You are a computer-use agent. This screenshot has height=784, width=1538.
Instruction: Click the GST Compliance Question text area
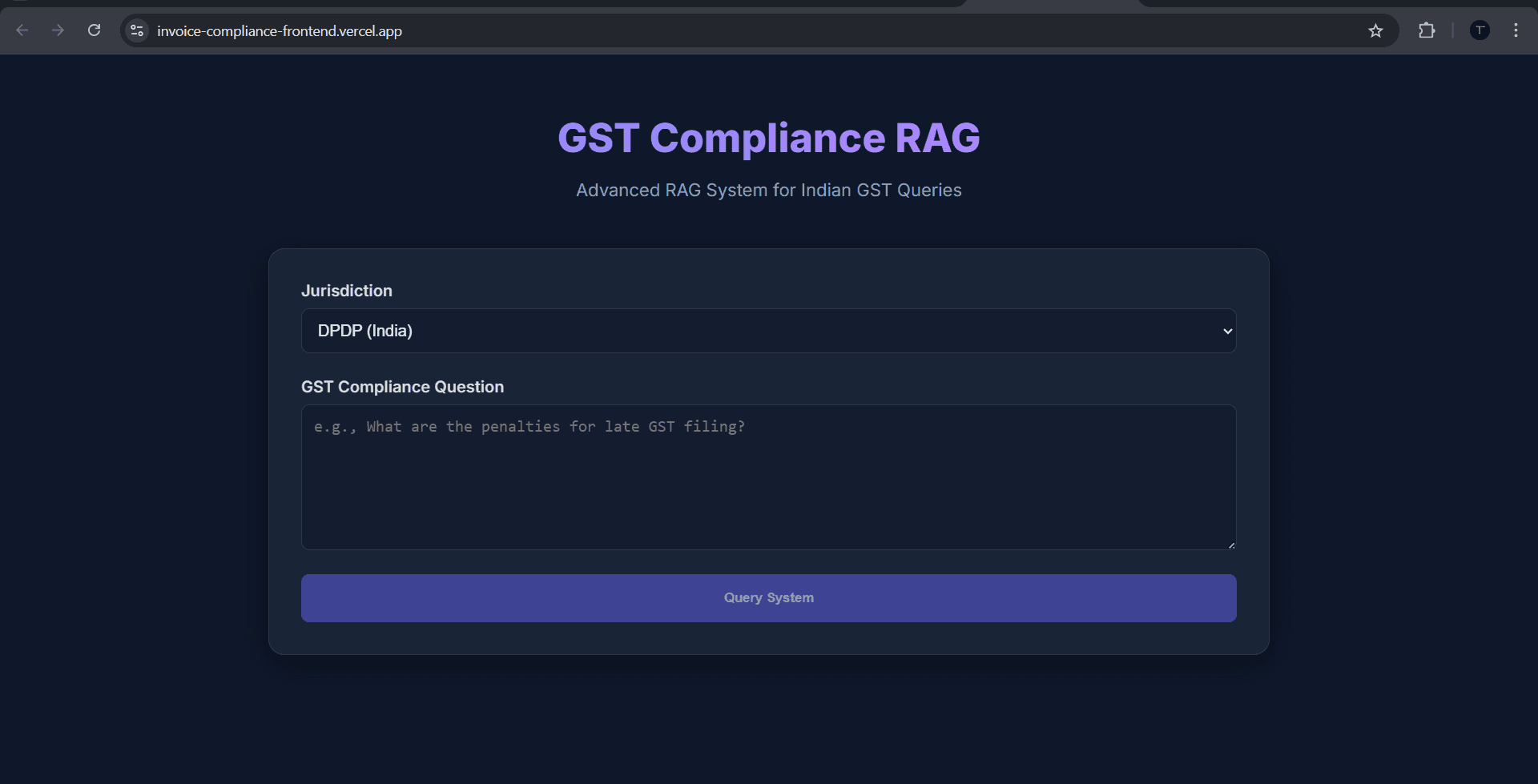click(x=769, y=477)
